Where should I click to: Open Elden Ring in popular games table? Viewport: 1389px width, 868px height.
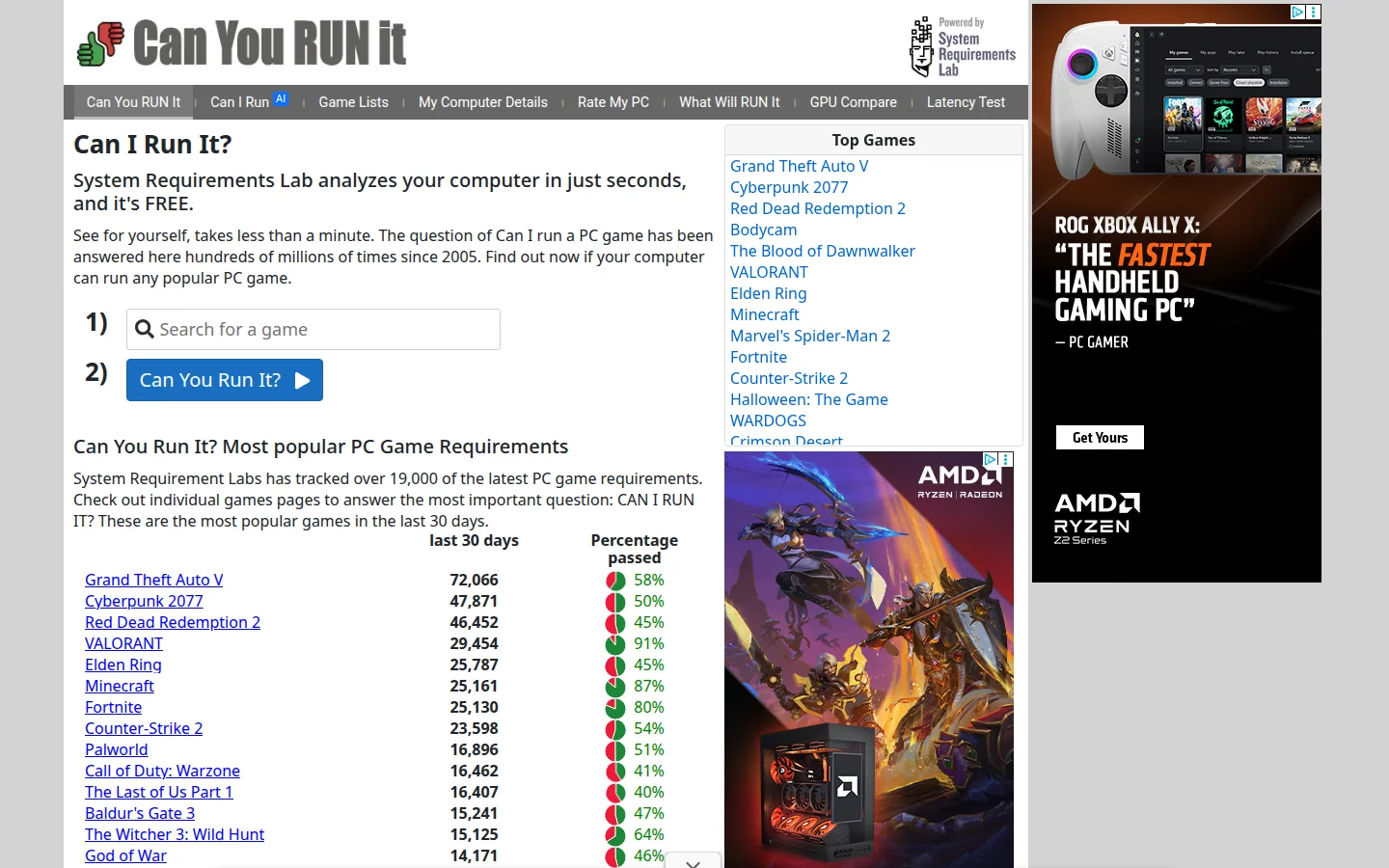[123, 665]
